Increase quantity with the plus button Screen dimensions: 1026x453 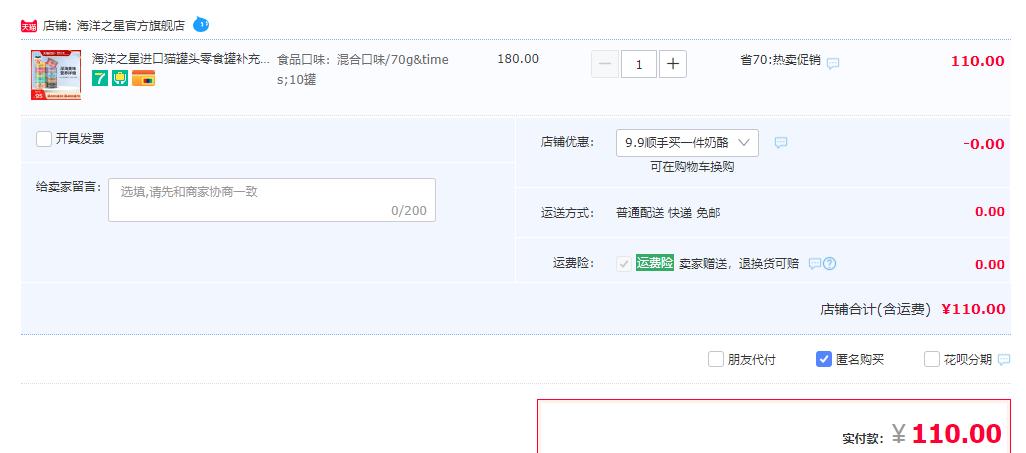pyautogui.click(x=673, y=64)
